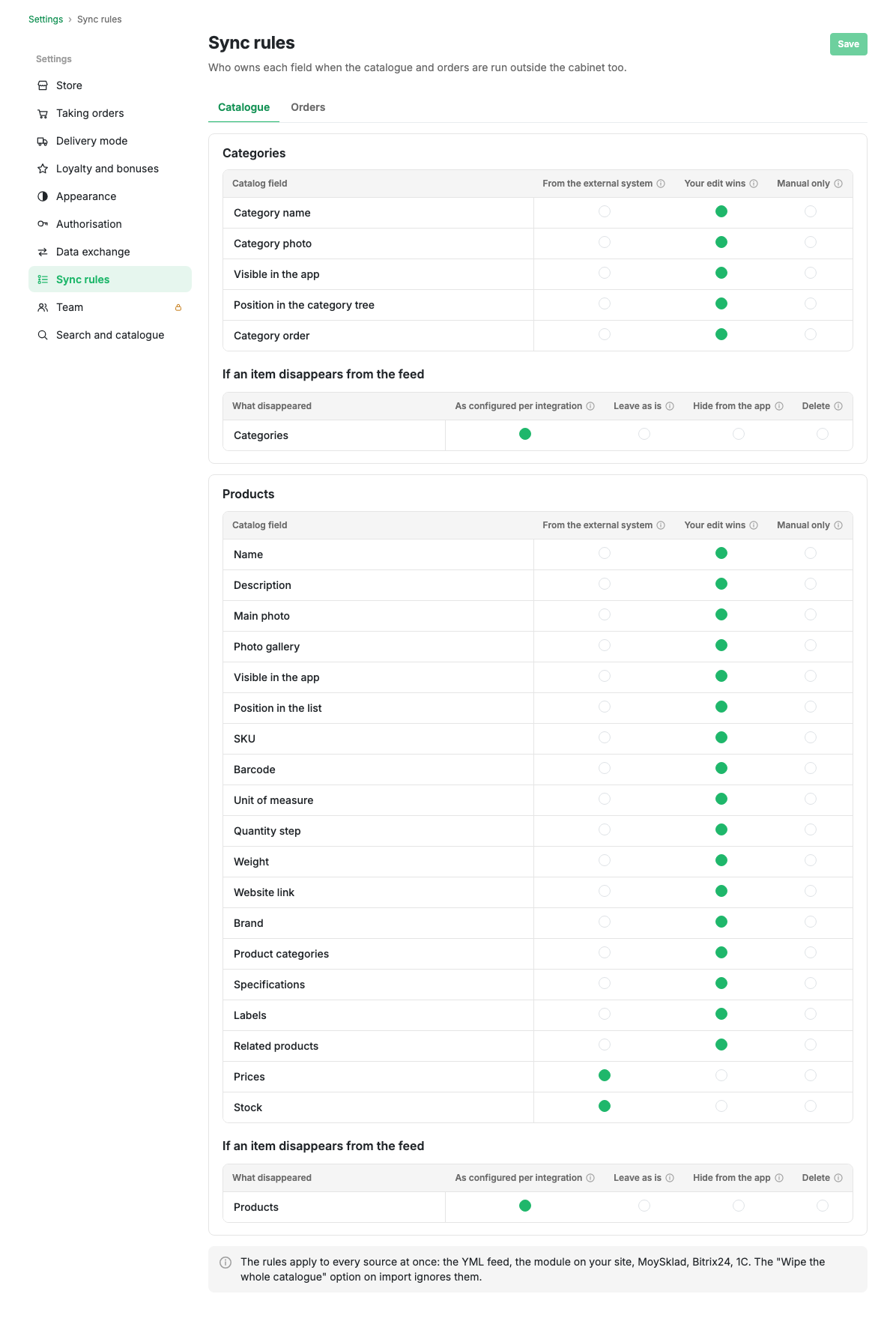Open the Team settings page
Screen dimensions: 896x1318
tap(110, 307)
